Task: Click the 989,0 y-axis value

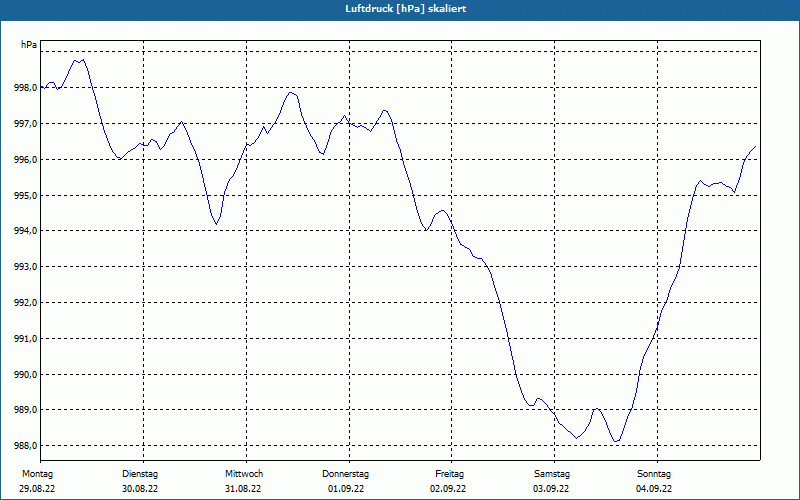Action: pyautogui.click(x=26, y=410)
